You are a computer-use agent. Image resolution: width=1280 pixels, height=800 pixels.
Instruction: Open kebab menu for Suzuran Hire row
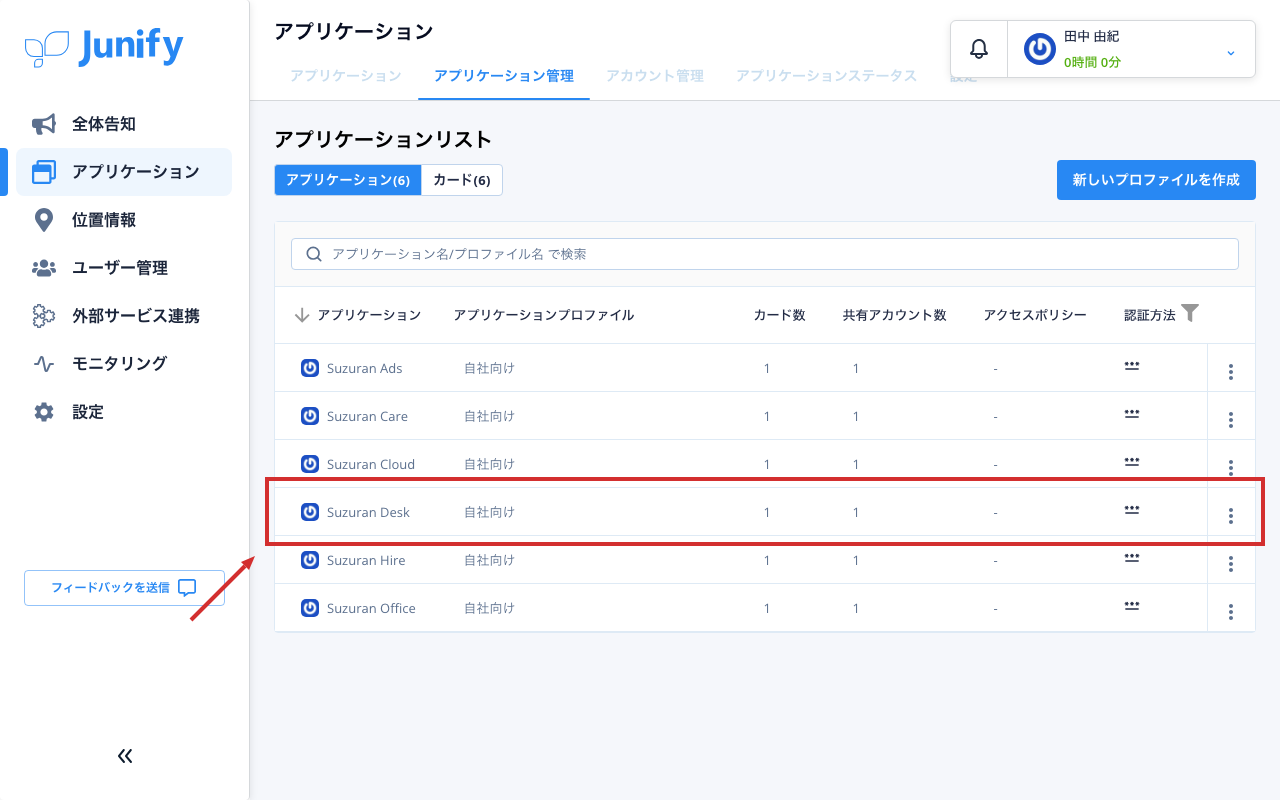pyautogui.click(x=1231, y=564)
